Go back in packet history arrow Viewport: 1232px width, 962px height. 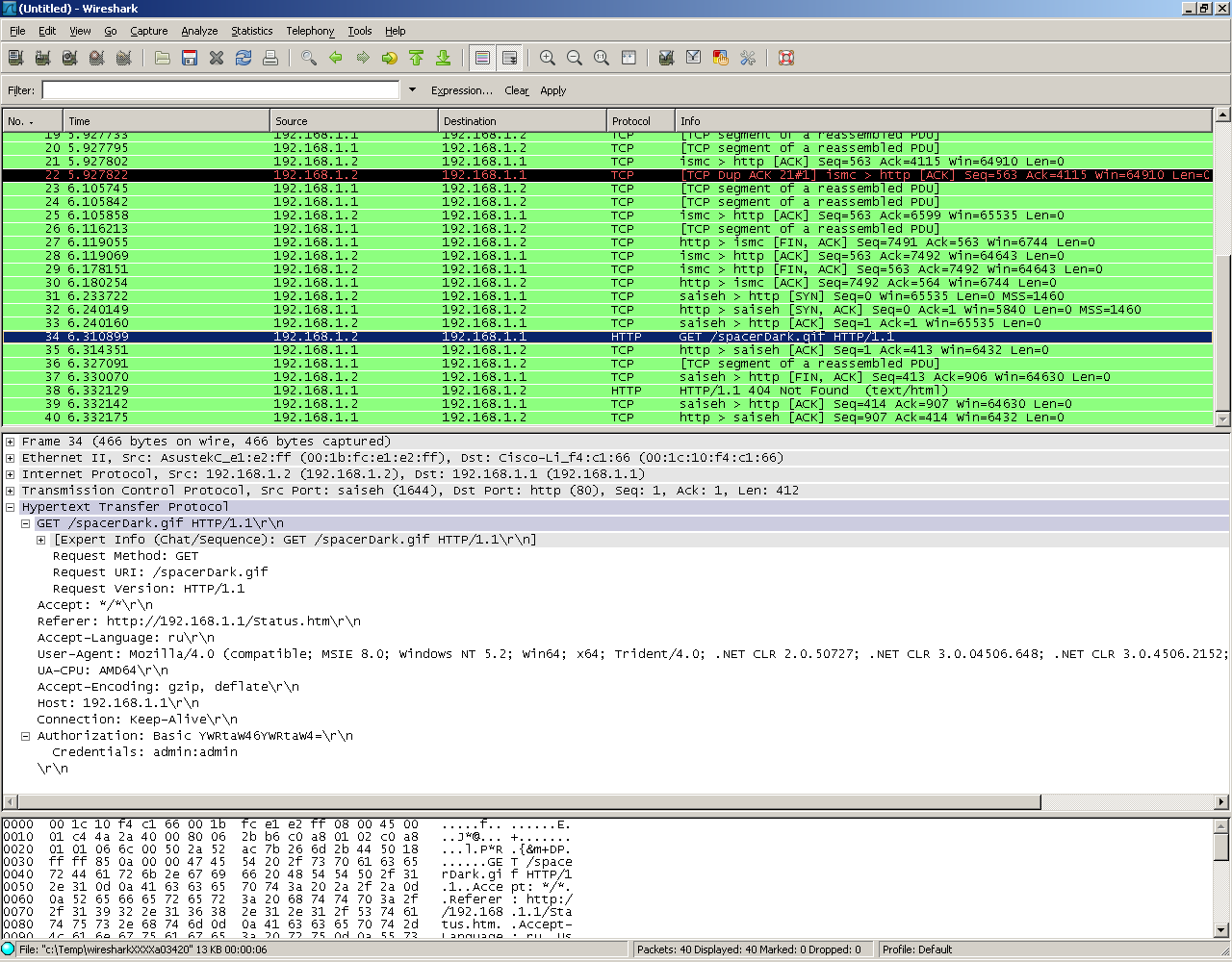click(336, 58)
